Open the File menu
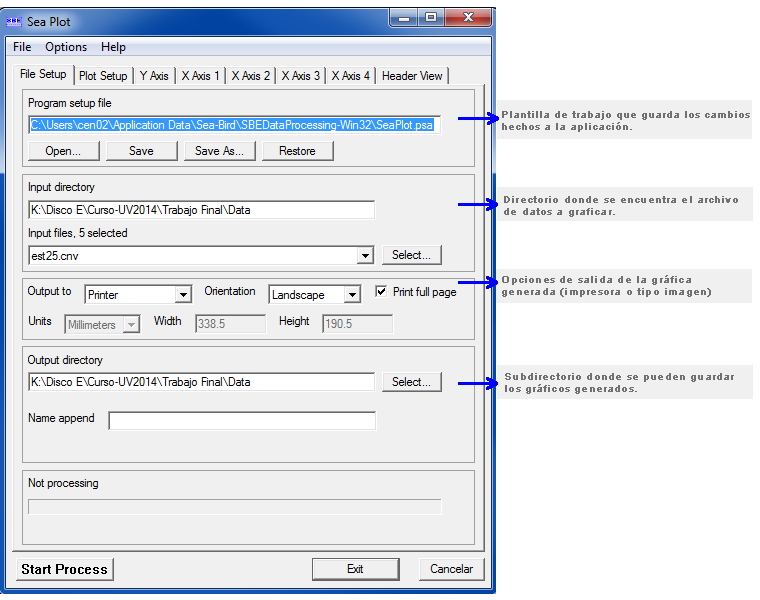760x600 pixels. pos(22,47)
